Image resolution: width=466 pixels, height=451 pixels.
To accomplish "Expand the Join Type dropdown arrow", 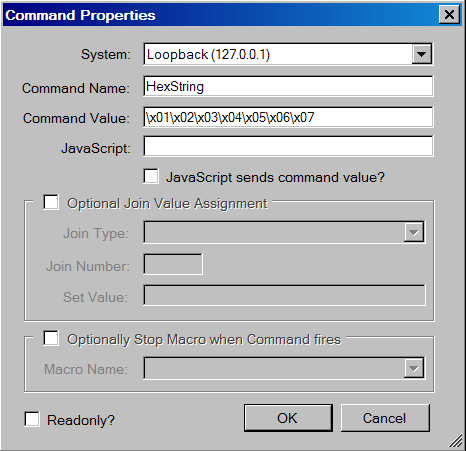I will (x=414, y=232).
